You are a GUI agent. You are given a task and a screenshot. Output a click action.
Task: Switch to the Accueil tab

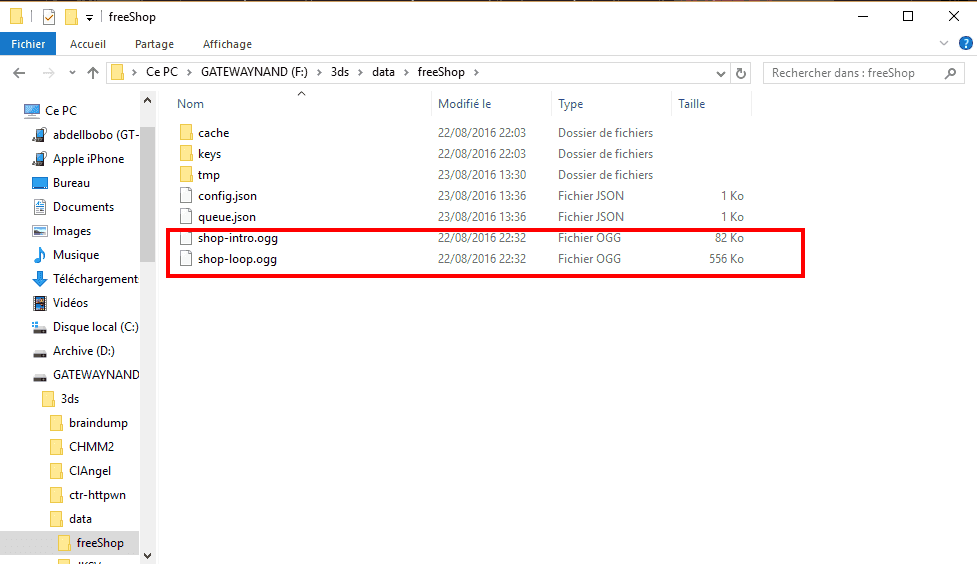pos(88,44)
